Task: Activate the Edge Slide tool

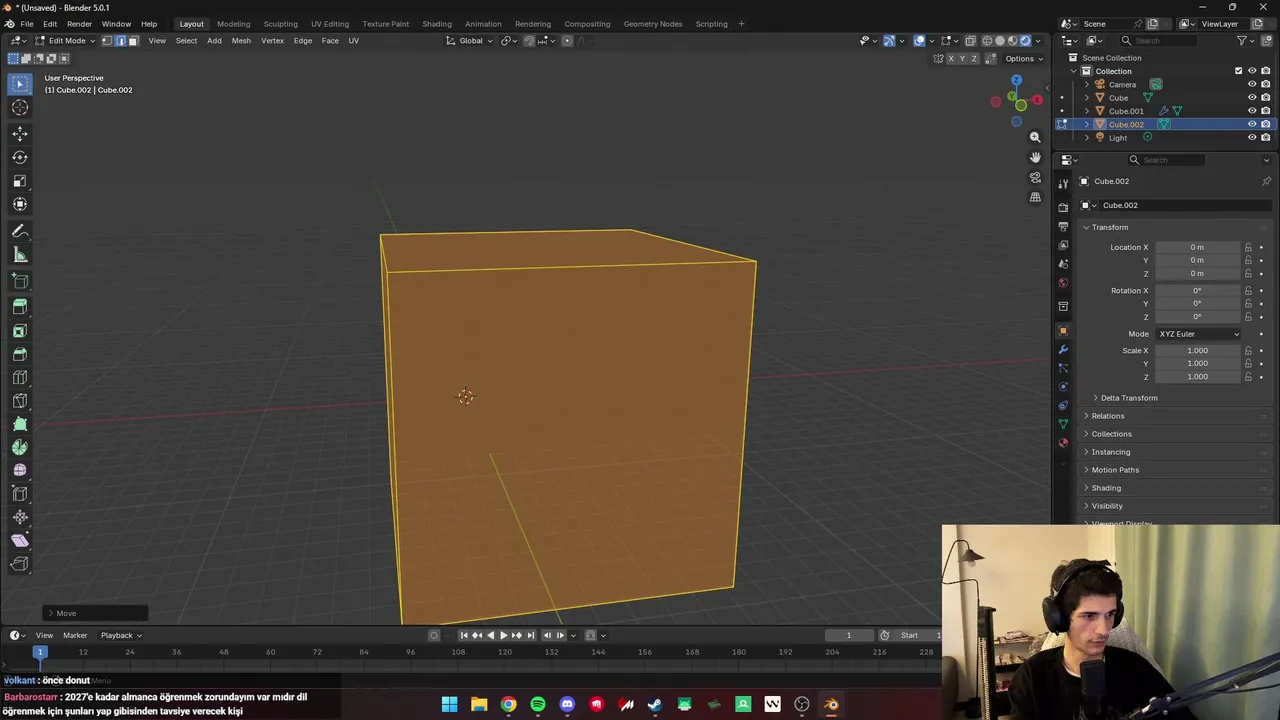Action: (x=20, y=493)
